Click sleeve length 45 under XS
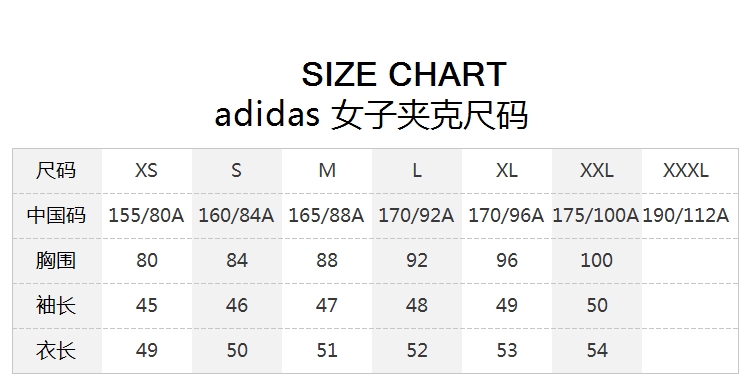Viewport: 750px width, 385px height. pyautogui.click(x=146, y=305)
